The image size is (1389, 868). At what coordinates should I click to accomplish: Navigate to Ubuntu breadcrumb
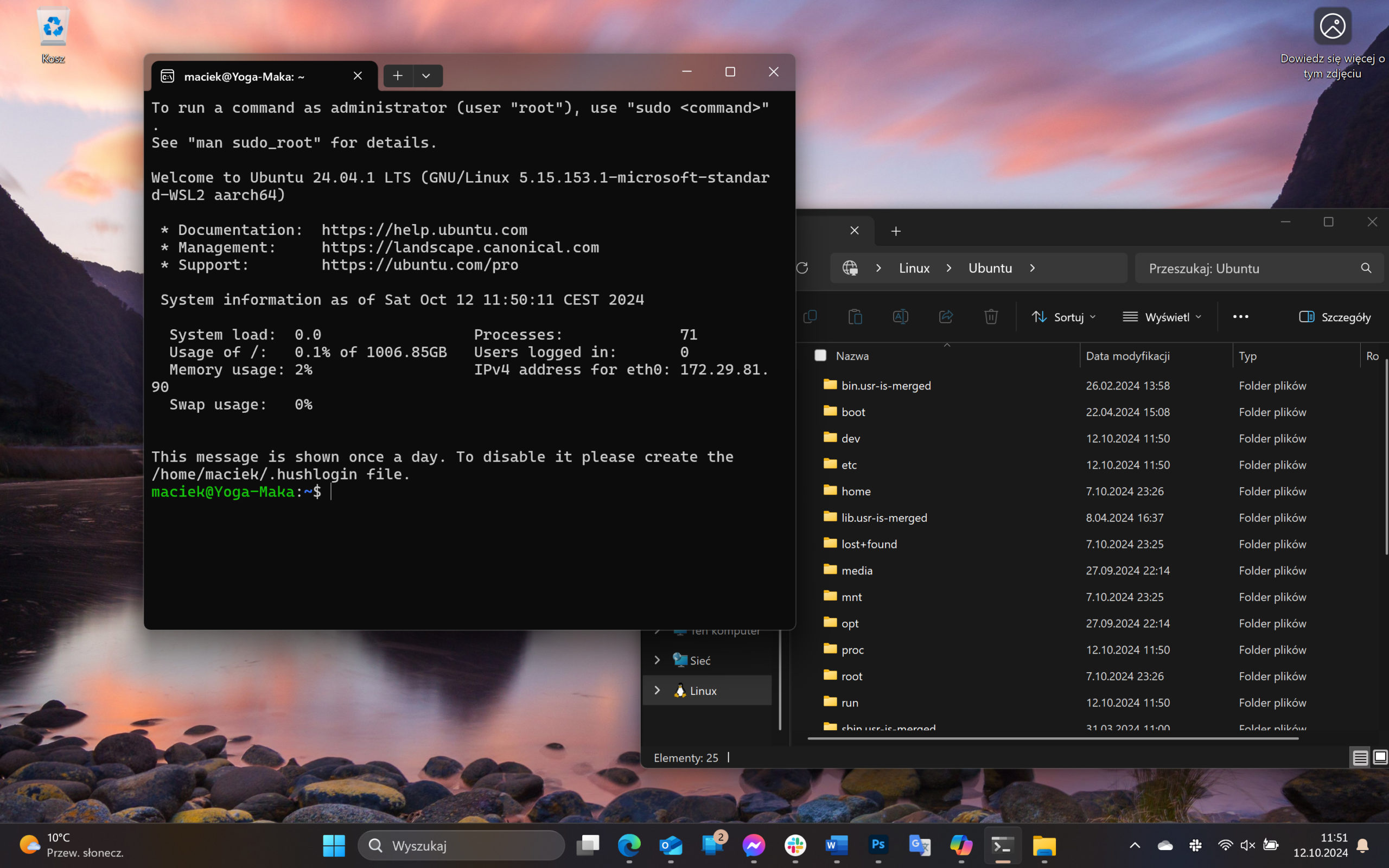(x=990, y=268)
